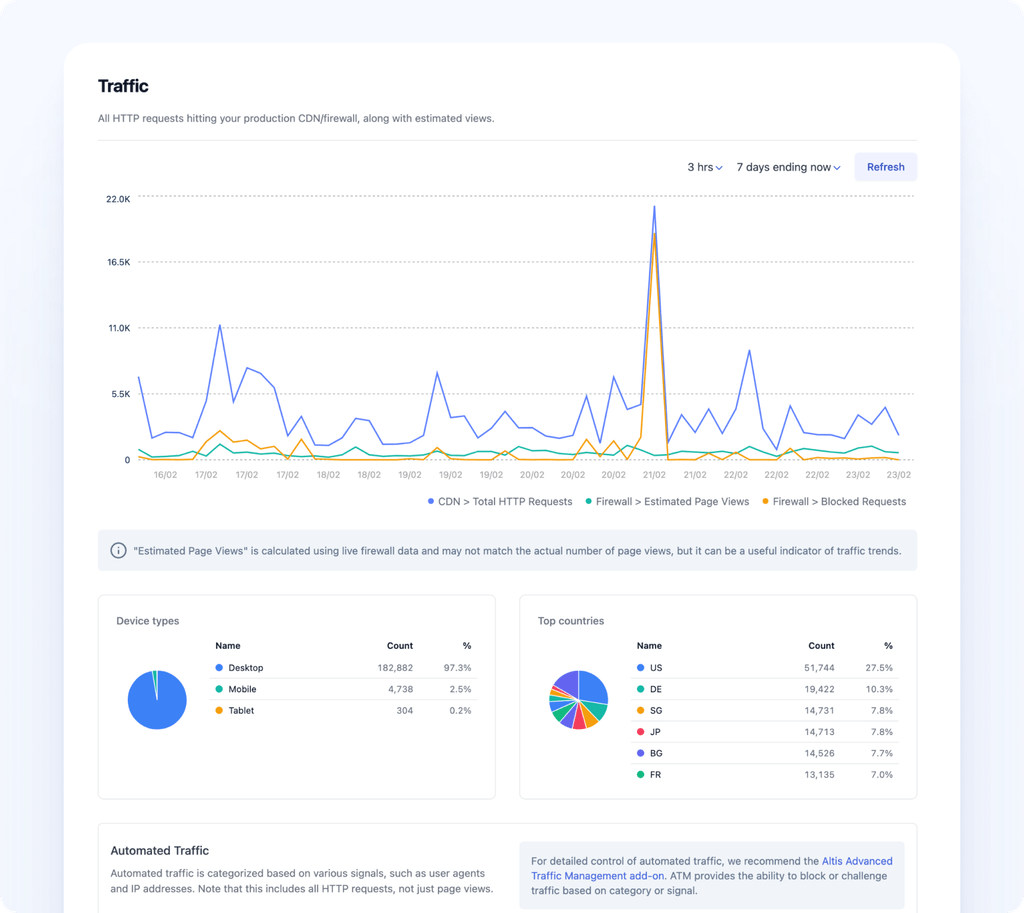The height and width of the screenshot is (913, 1024).
Task: Click the blue US country dot
Action: pos(641,668)
